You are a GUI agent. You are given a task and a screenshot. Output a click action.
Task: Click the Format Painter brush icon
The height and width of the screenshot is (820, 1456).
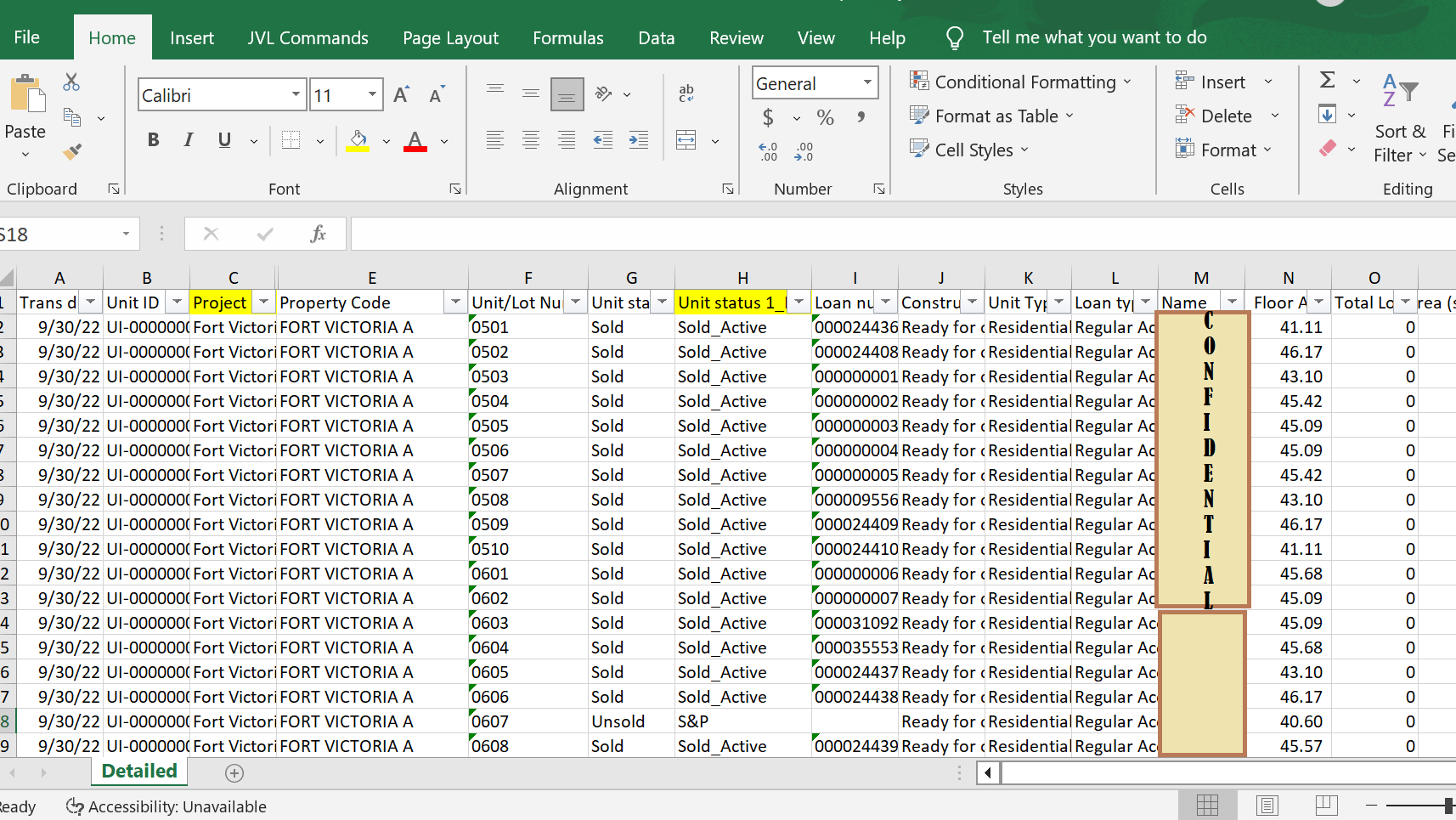coord(72,152)
